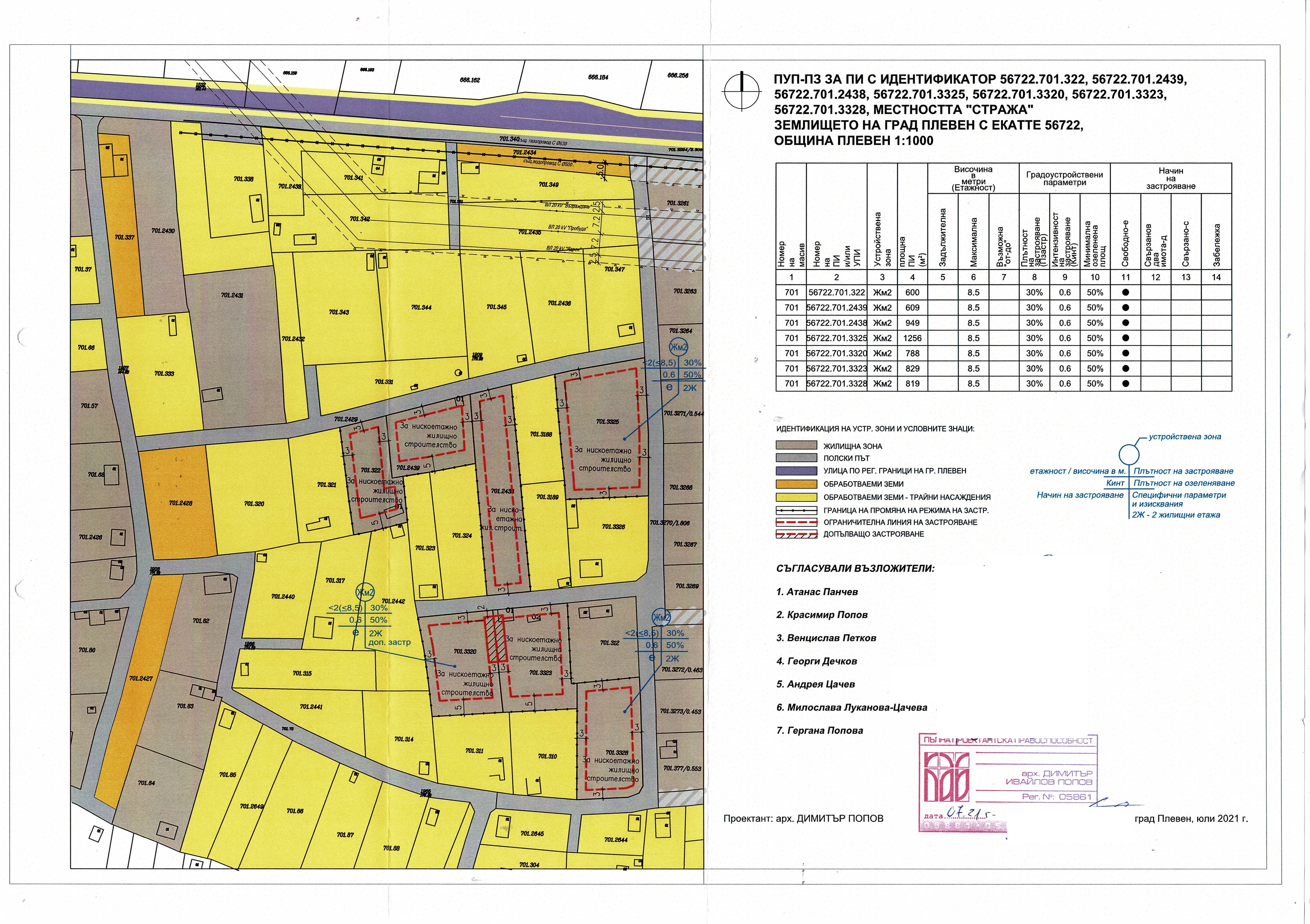Click the Жм2 circle near parcel 701.312
Viewport: 1310px width, 924px height.
click(x=661, y=618)
